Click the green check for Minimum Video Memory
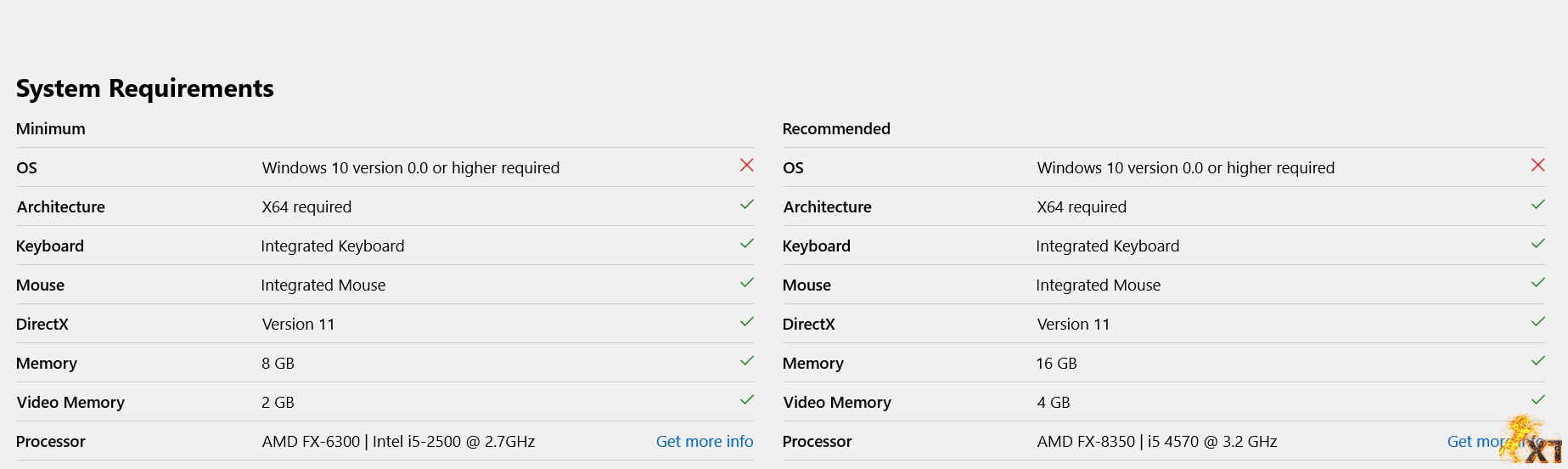 (x=746, y=400)
